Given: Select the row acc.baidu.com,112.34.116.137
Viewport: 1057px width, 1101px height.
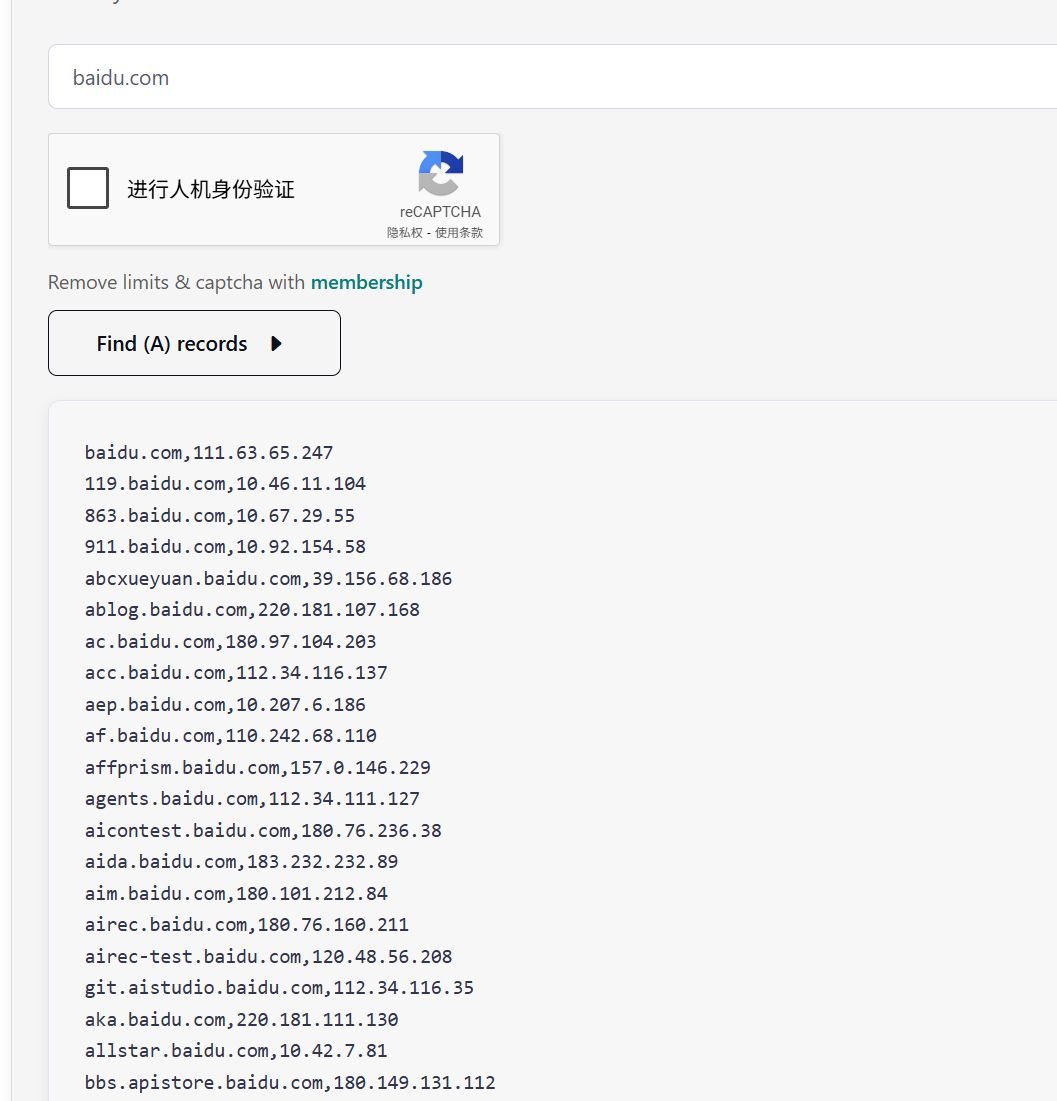Looking at the screenshot, I should click(236, 673).
